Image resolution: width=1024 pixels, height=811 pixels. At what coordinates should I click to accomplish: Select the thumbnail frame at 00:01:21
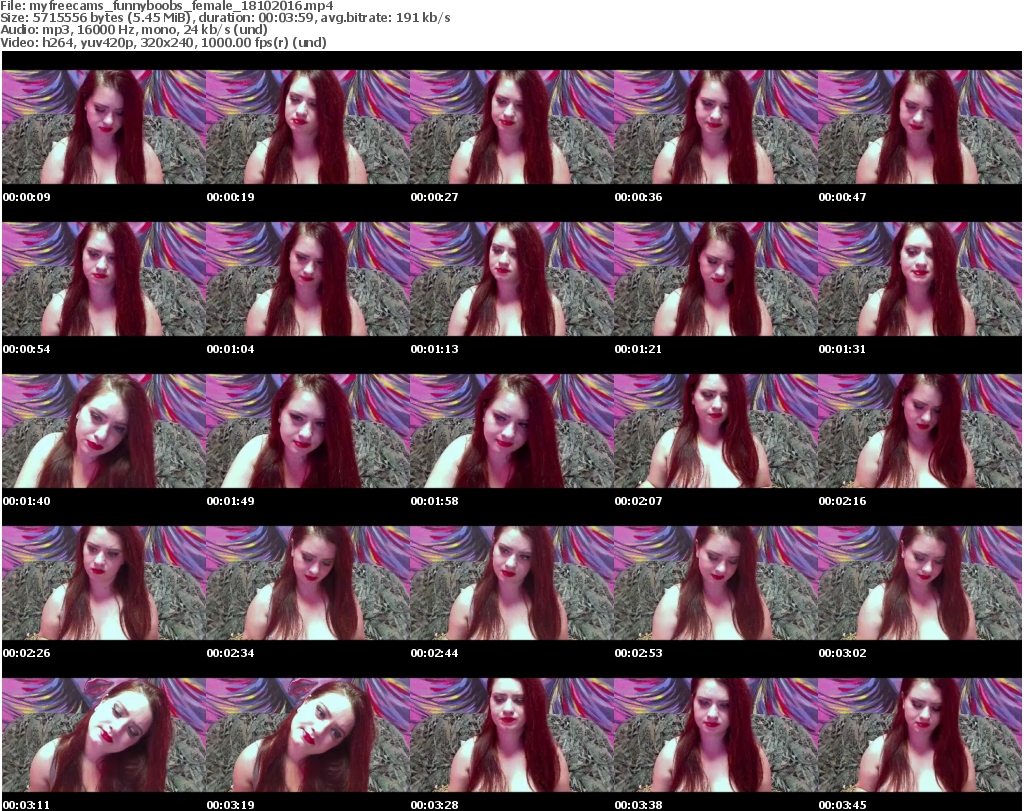(x=716, y=279)
